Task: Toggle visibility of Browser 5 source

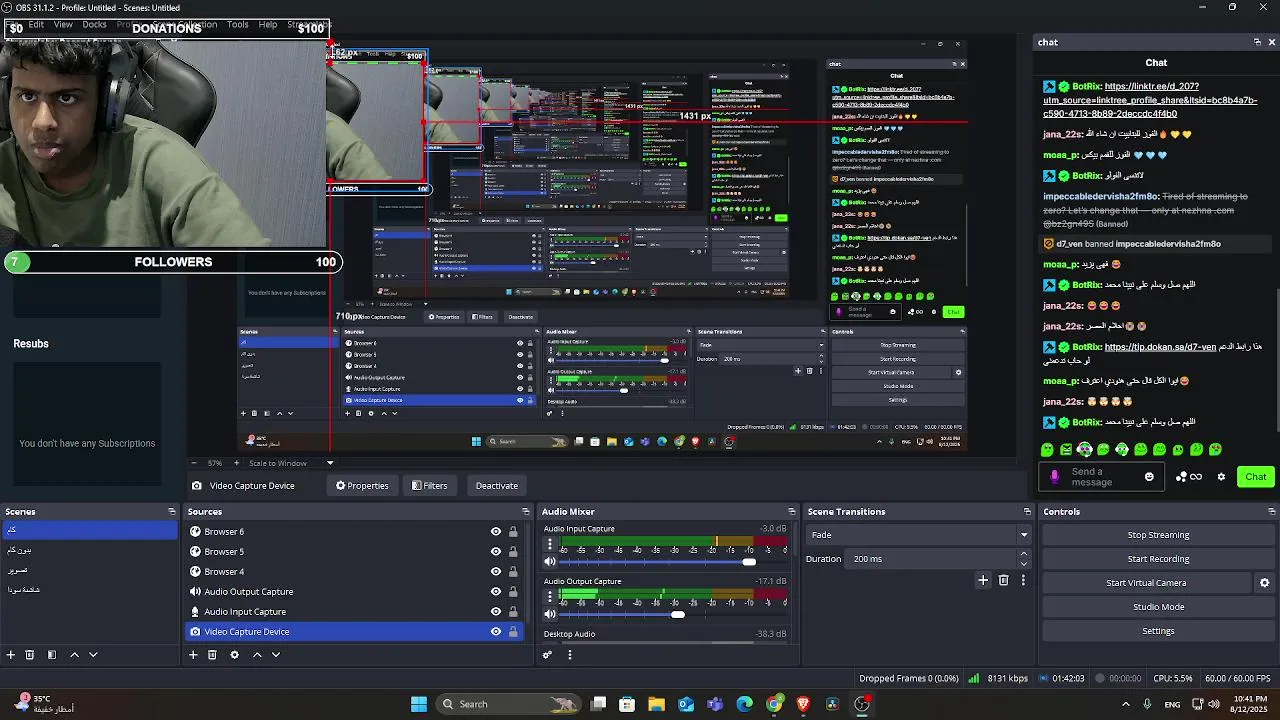Action: coord(496,552)
